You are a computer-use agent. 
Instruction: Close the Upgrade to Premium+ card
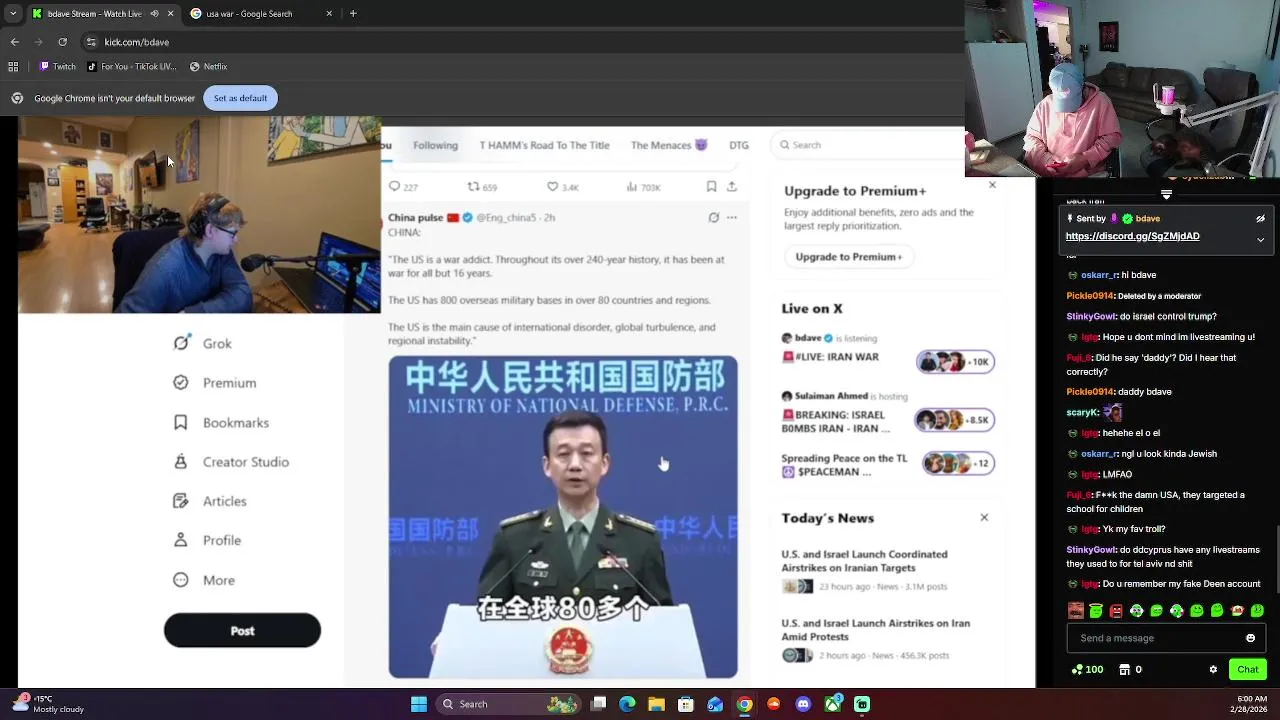pos(992,185)
